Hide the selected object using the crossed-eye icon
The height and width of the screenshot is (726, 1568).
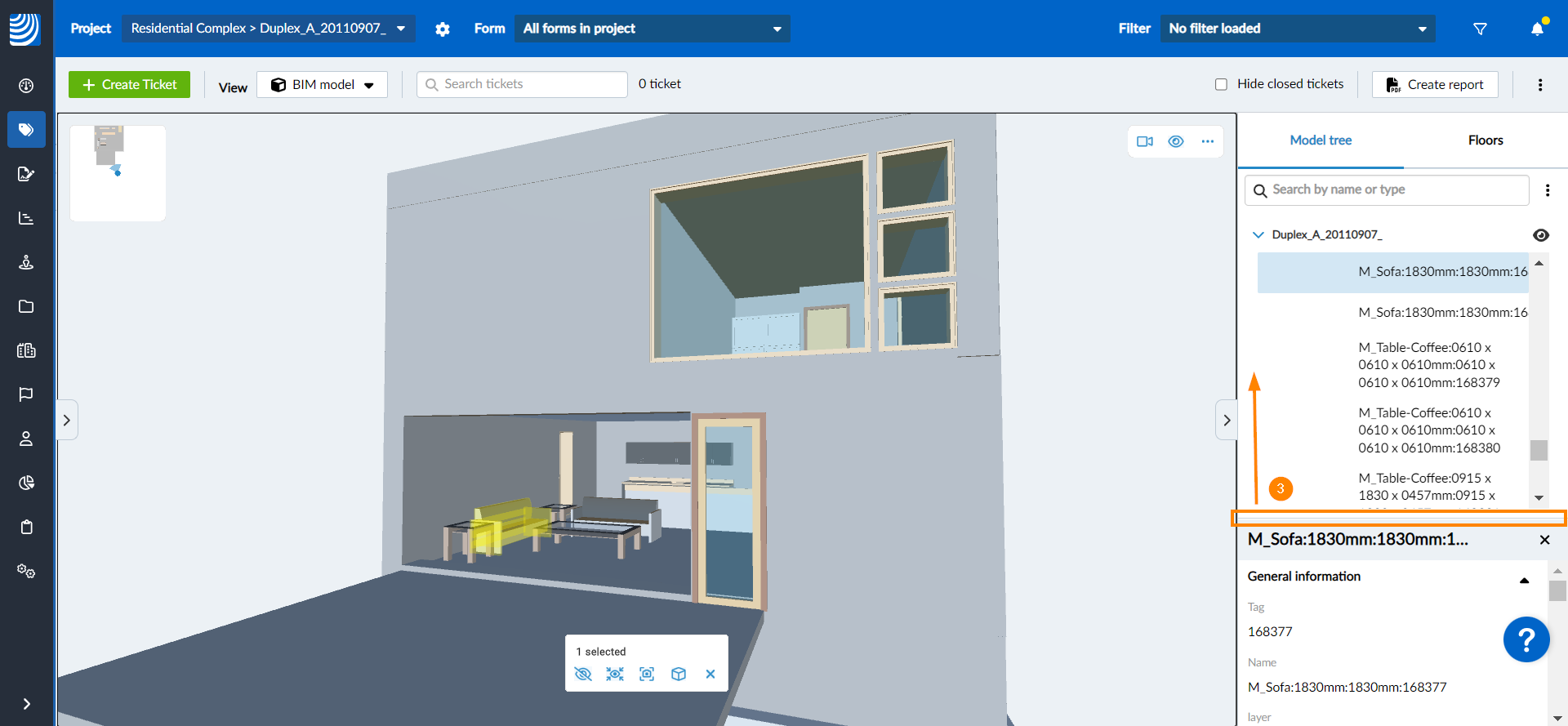coord(583,674)
